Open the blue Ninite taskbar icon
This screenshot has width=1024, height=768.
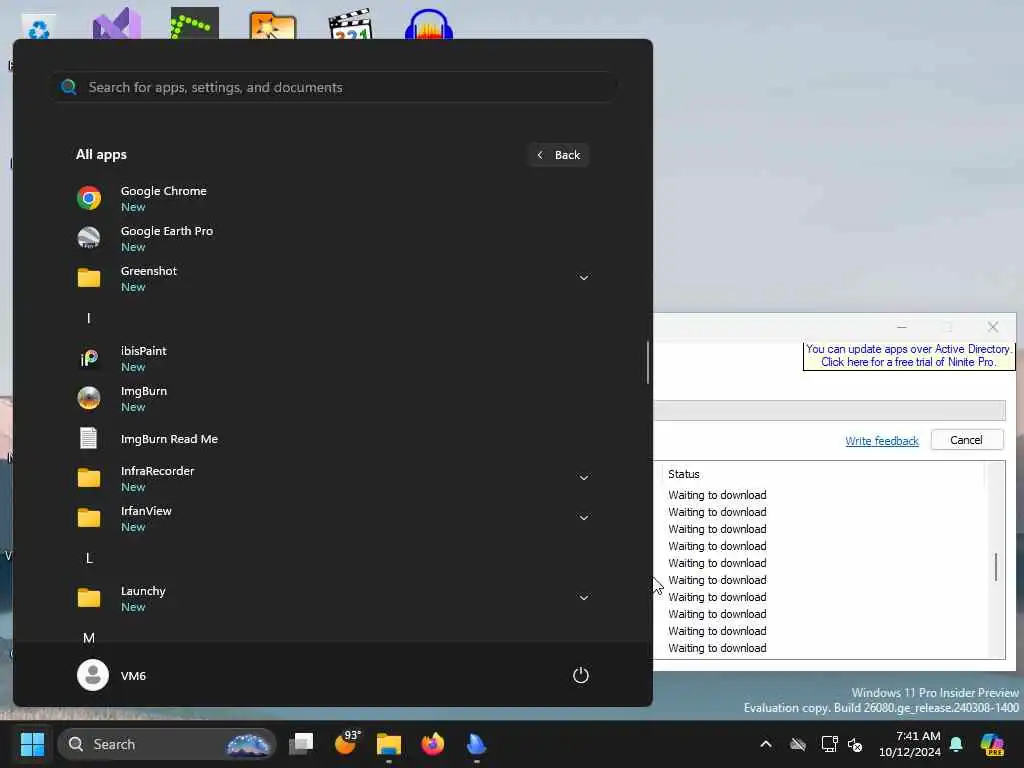coord(476,744)
